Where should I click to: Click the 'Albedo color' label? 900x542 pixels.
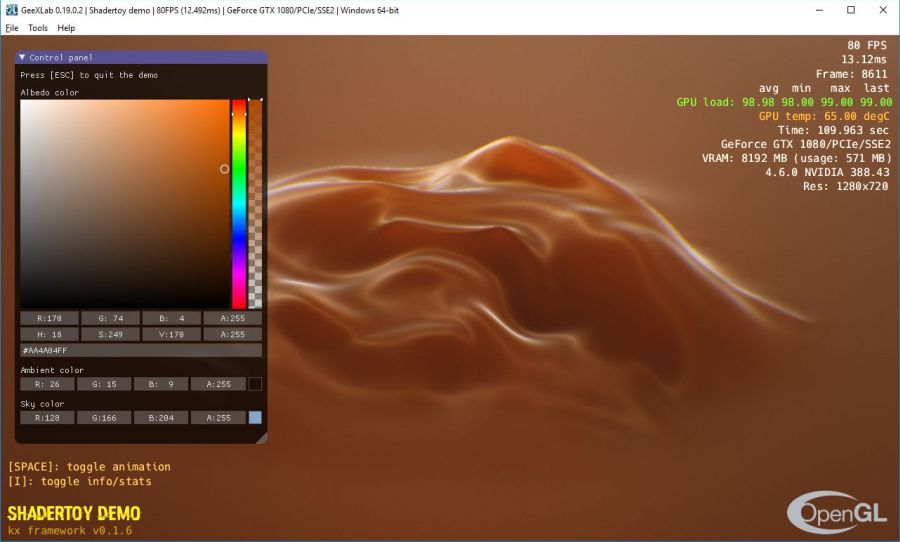(x=49, y=92)
